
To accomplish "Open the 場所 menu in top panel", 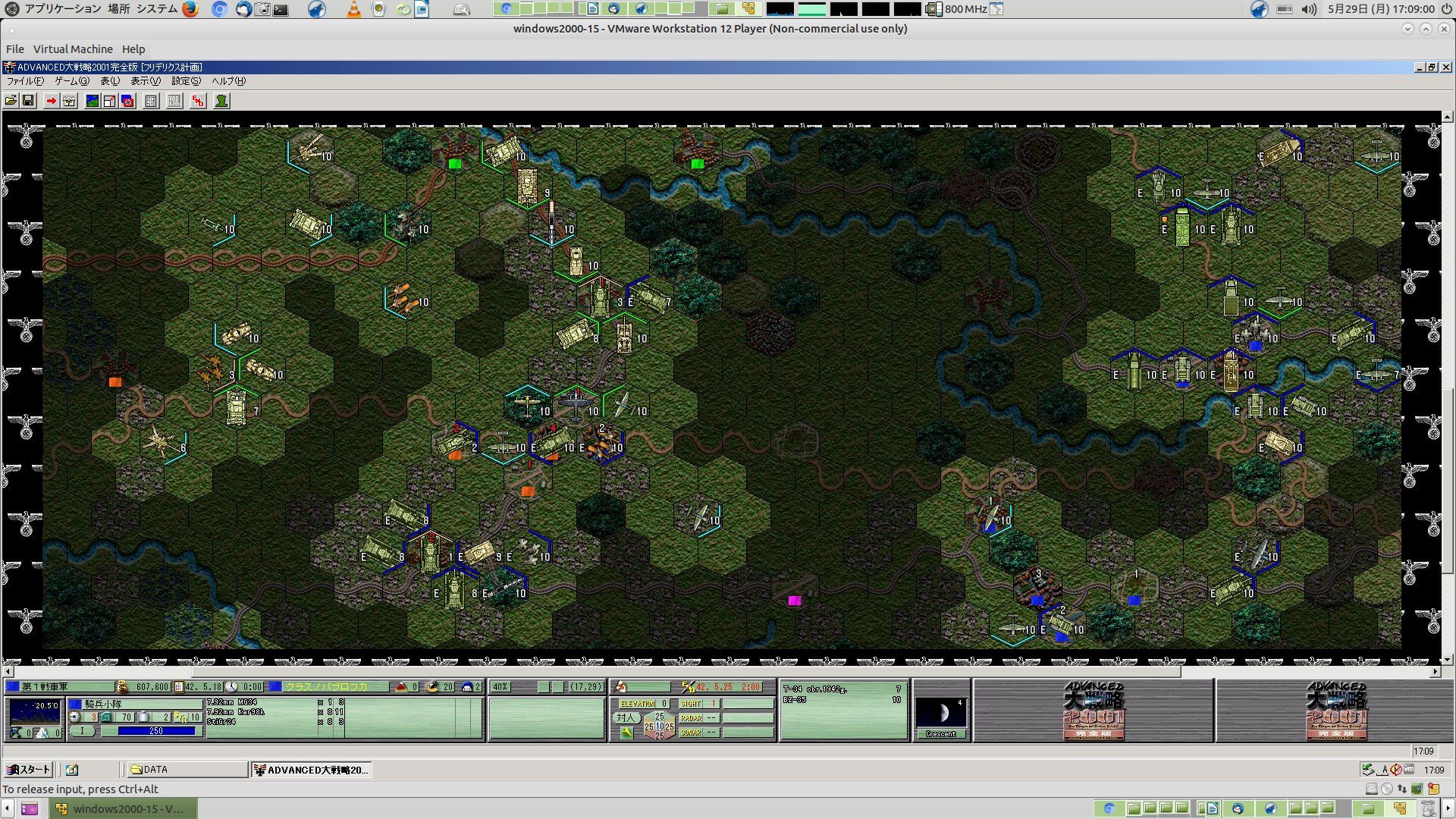I will coord(119,9).
